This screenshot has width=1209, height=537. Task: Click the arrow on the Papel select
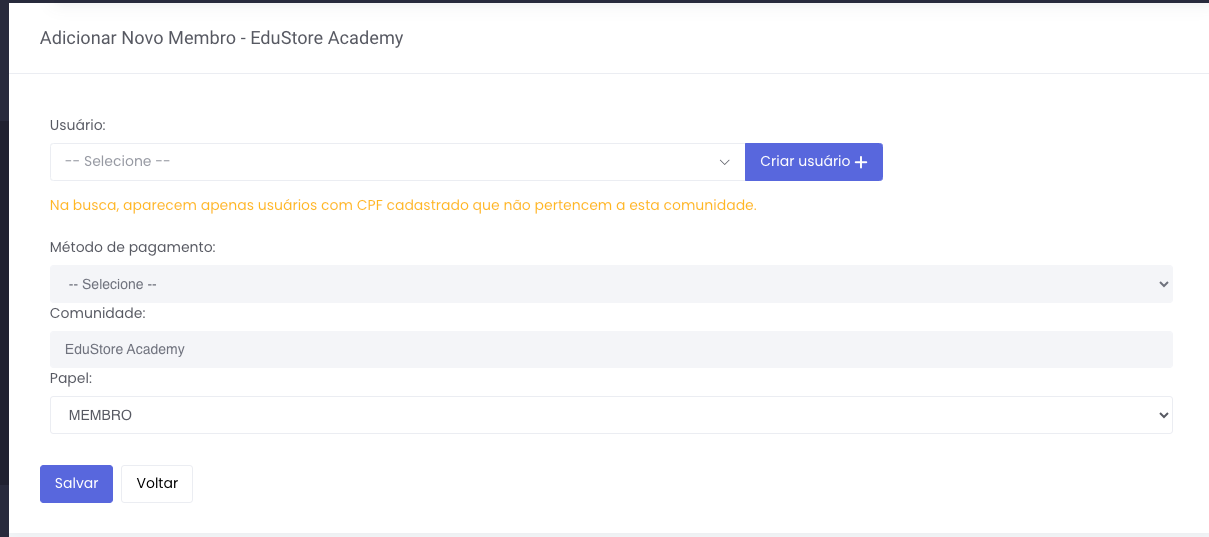[1162, 415]
